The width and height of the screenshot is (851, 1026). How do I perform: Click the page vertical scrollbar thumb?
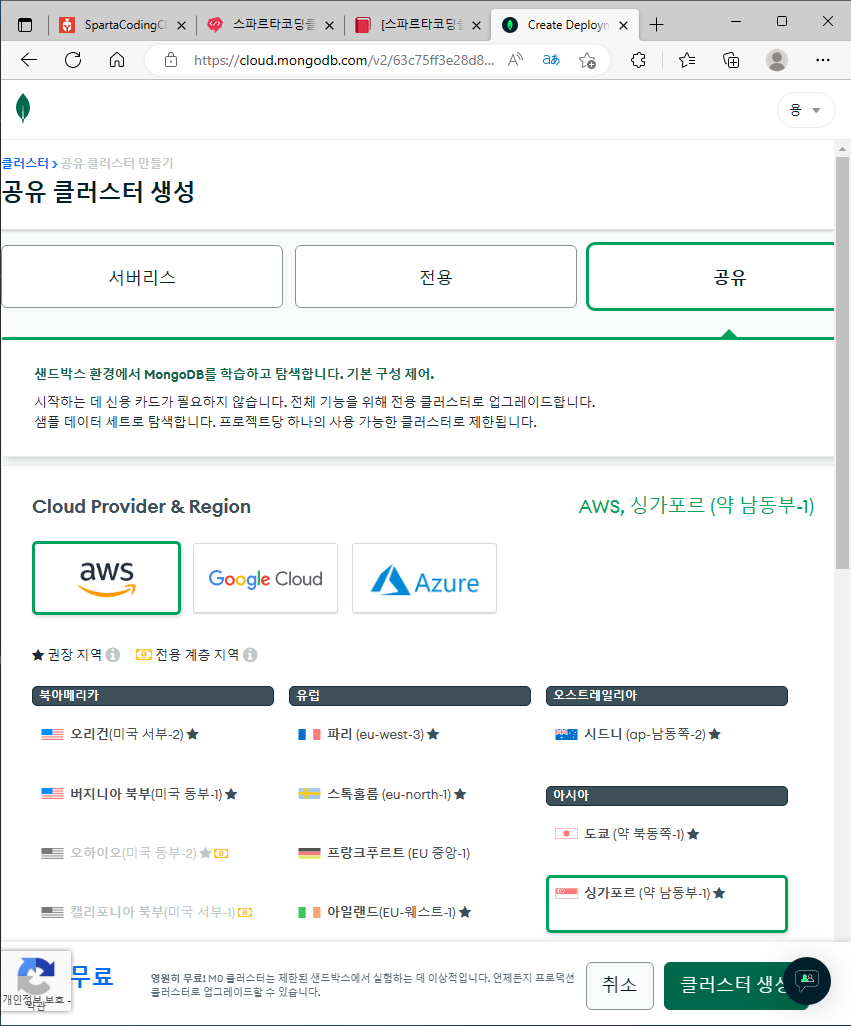pos(842,363)
